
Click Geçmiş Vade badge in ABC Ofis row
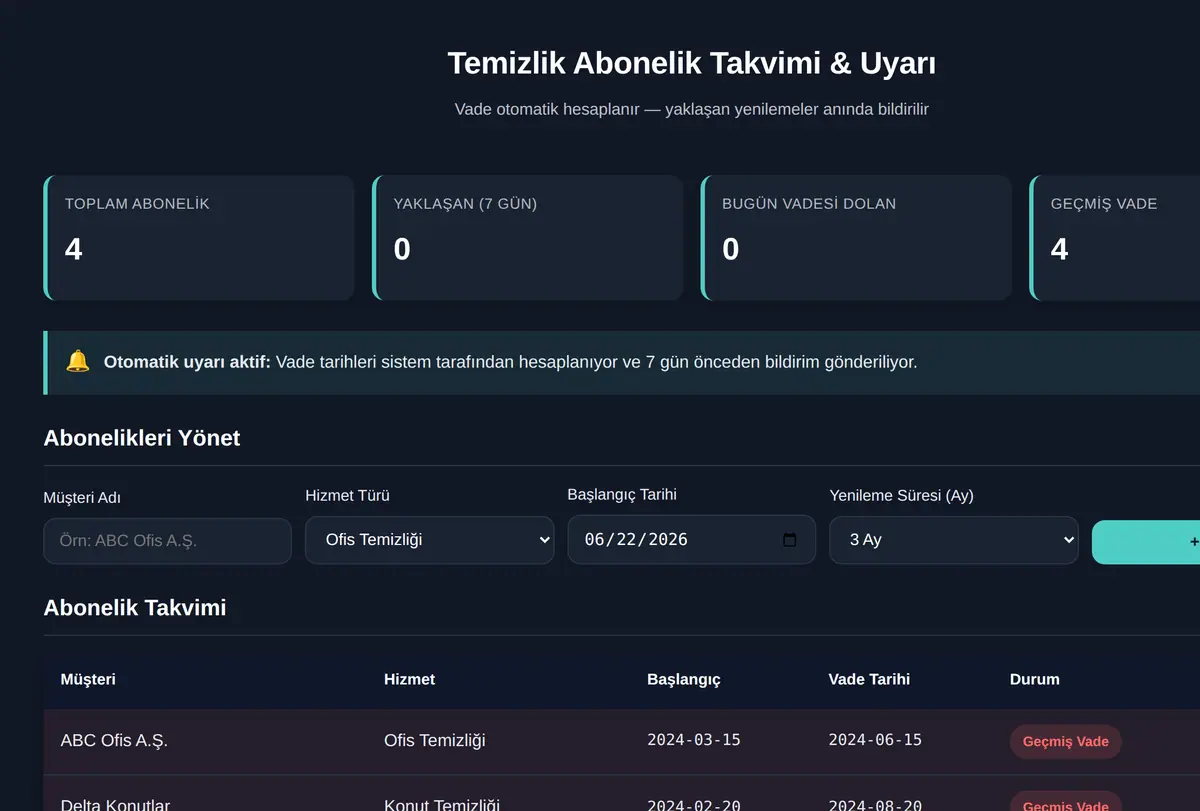pyautogui.click(x=1066, y=742)
